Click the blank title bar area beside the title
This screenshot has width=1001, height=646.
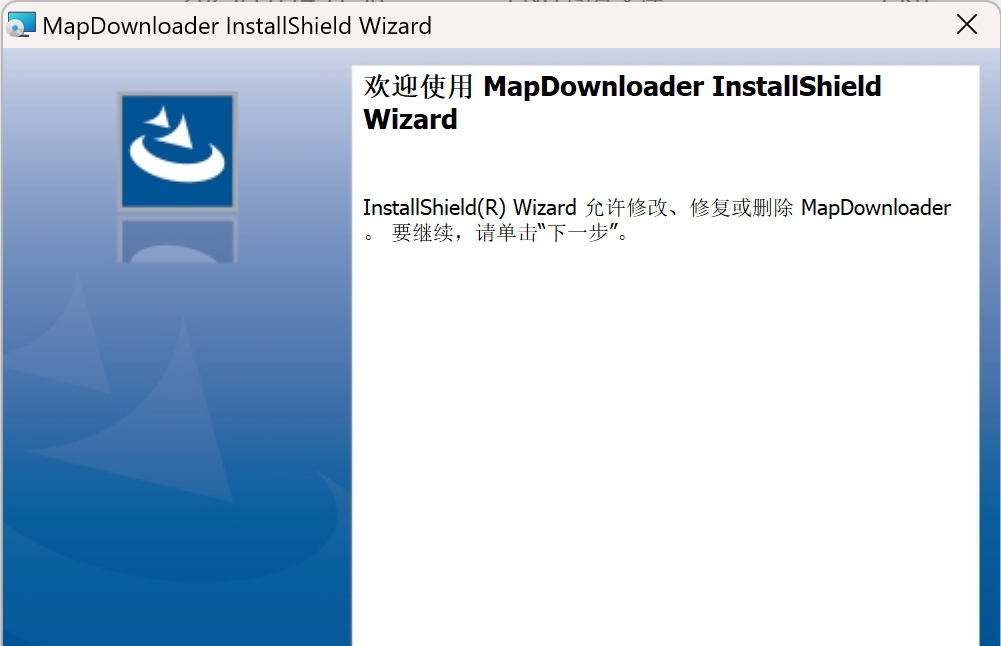point(689,26)
